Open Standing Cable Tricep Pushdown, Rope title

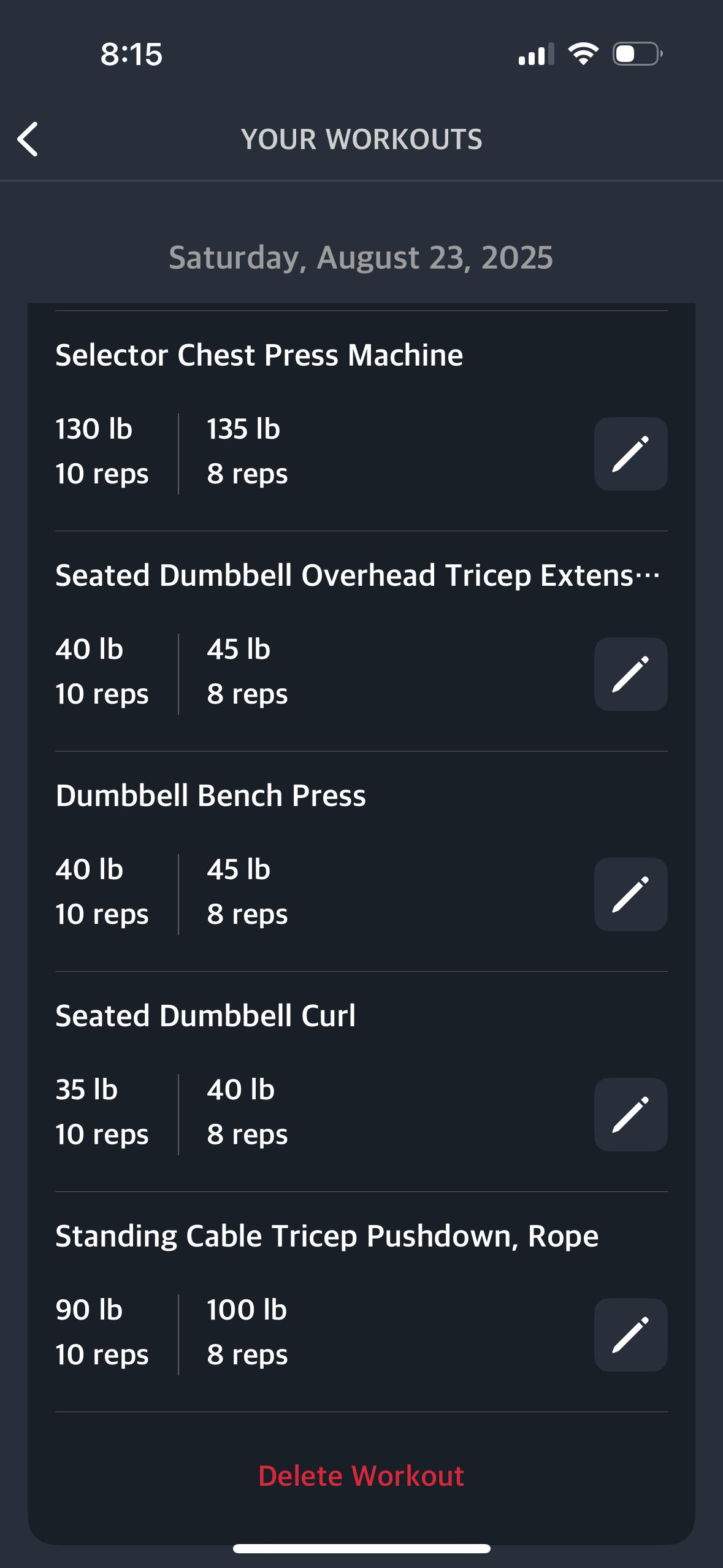(x=327, y=1236)
